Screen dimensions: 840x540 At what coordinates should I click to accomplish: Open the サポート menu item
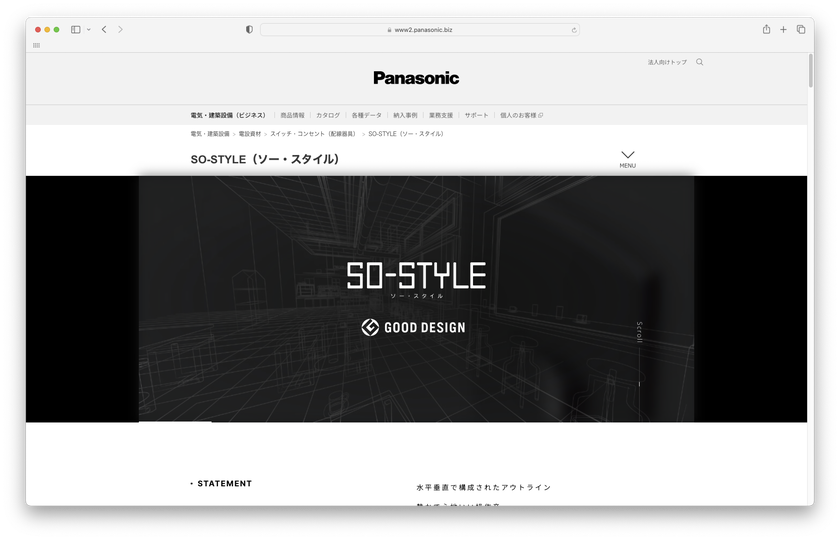476,115
